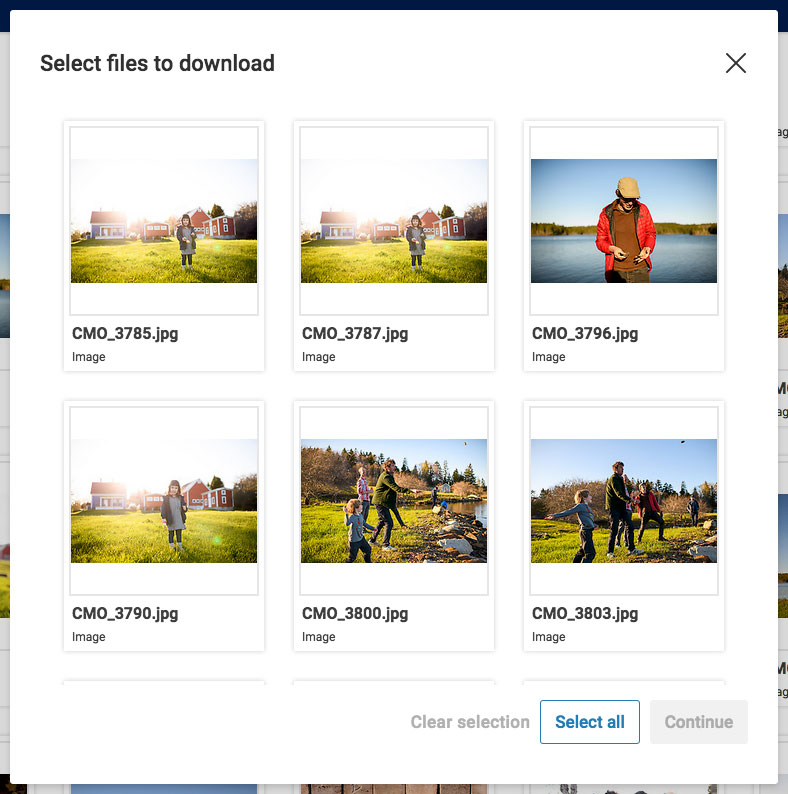Click the Image type label under CMO_3785.jpg
This screenshot has width=788, height=794.
[89, 357]
